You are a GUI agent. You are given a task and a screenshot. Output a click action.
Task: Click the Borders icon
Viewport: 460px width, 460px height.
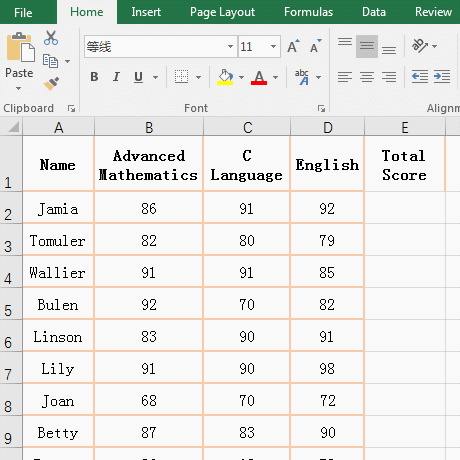click(x=182, y=77)
